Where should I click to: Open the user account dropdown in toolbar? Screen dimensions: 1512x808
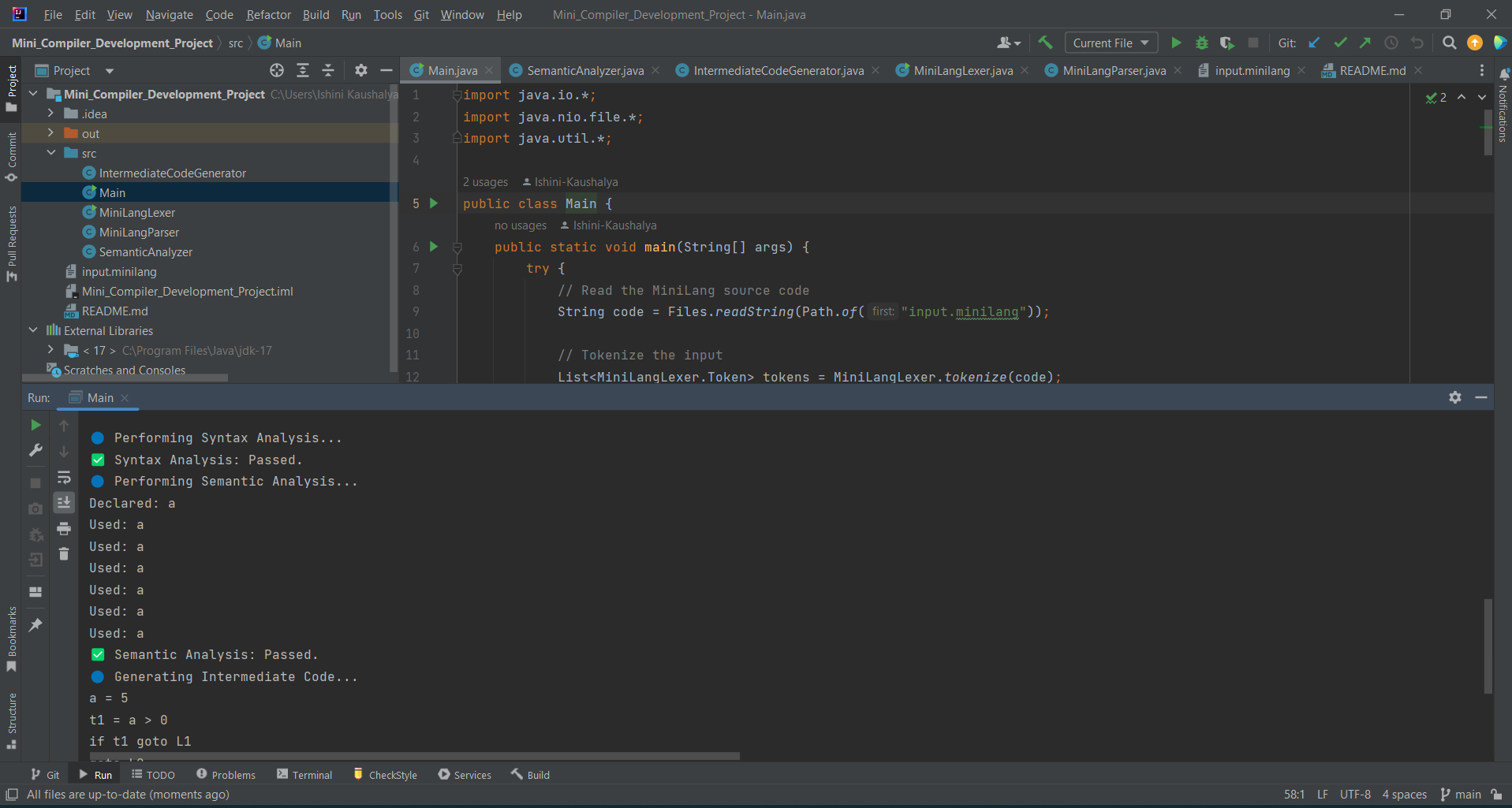(x=1009, y=43)
